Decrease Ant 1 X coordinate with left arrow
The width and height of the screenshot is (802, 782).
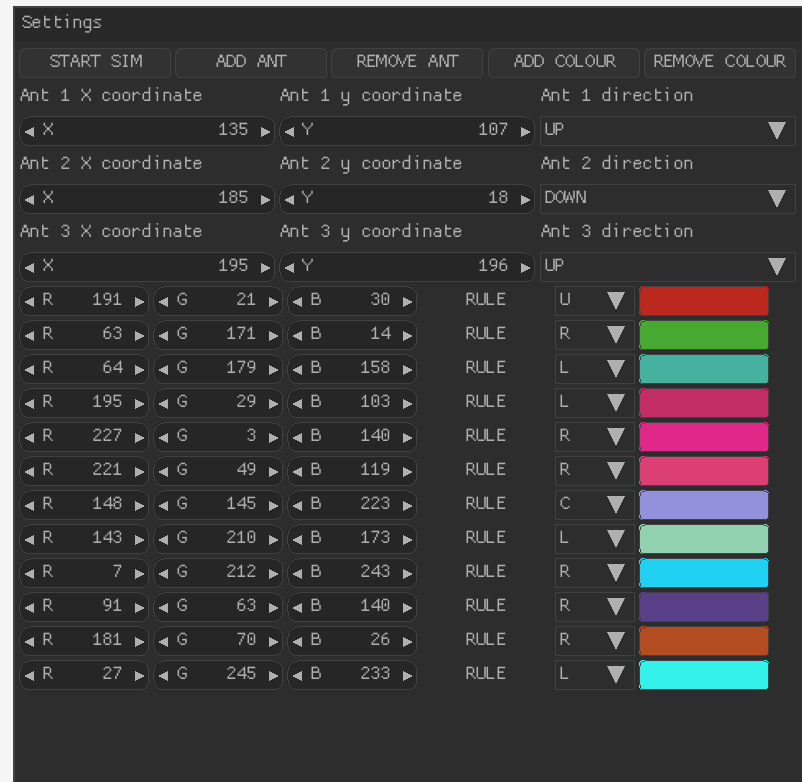(28, 131)
